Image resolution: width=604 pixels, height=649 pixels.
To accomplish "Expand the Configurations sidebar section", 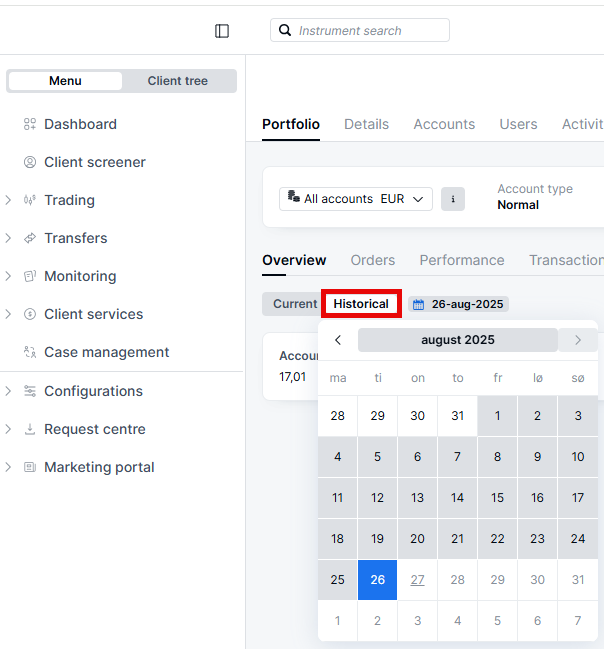I will (8, 391).
